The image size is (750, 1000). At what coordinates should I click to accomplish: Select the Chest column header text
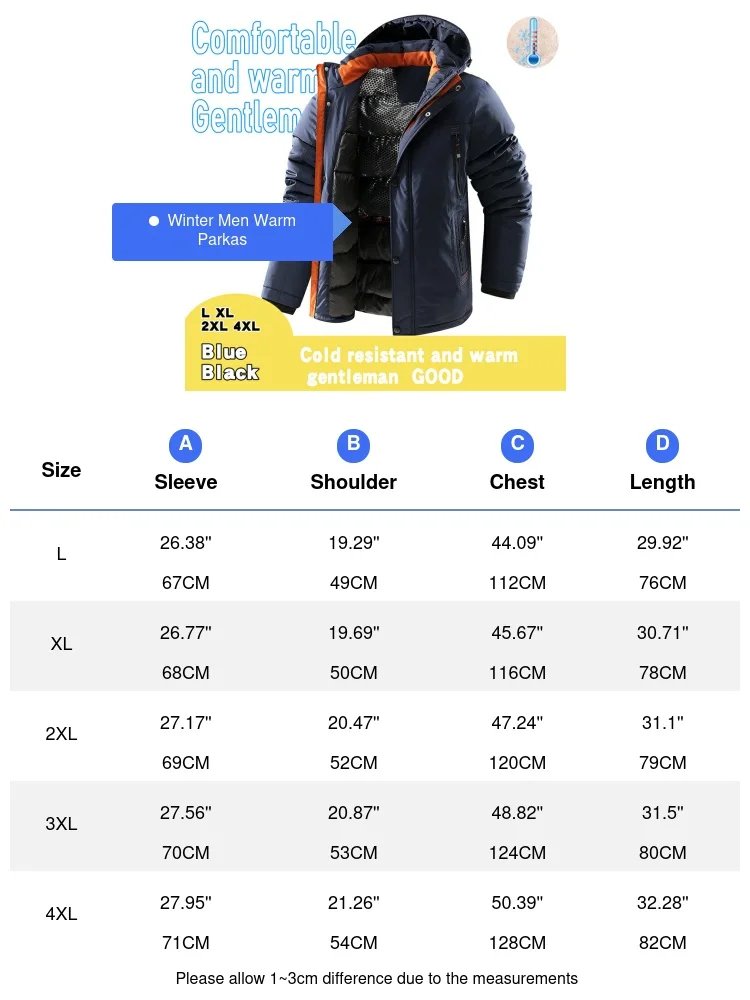click(x=517, y=482)
